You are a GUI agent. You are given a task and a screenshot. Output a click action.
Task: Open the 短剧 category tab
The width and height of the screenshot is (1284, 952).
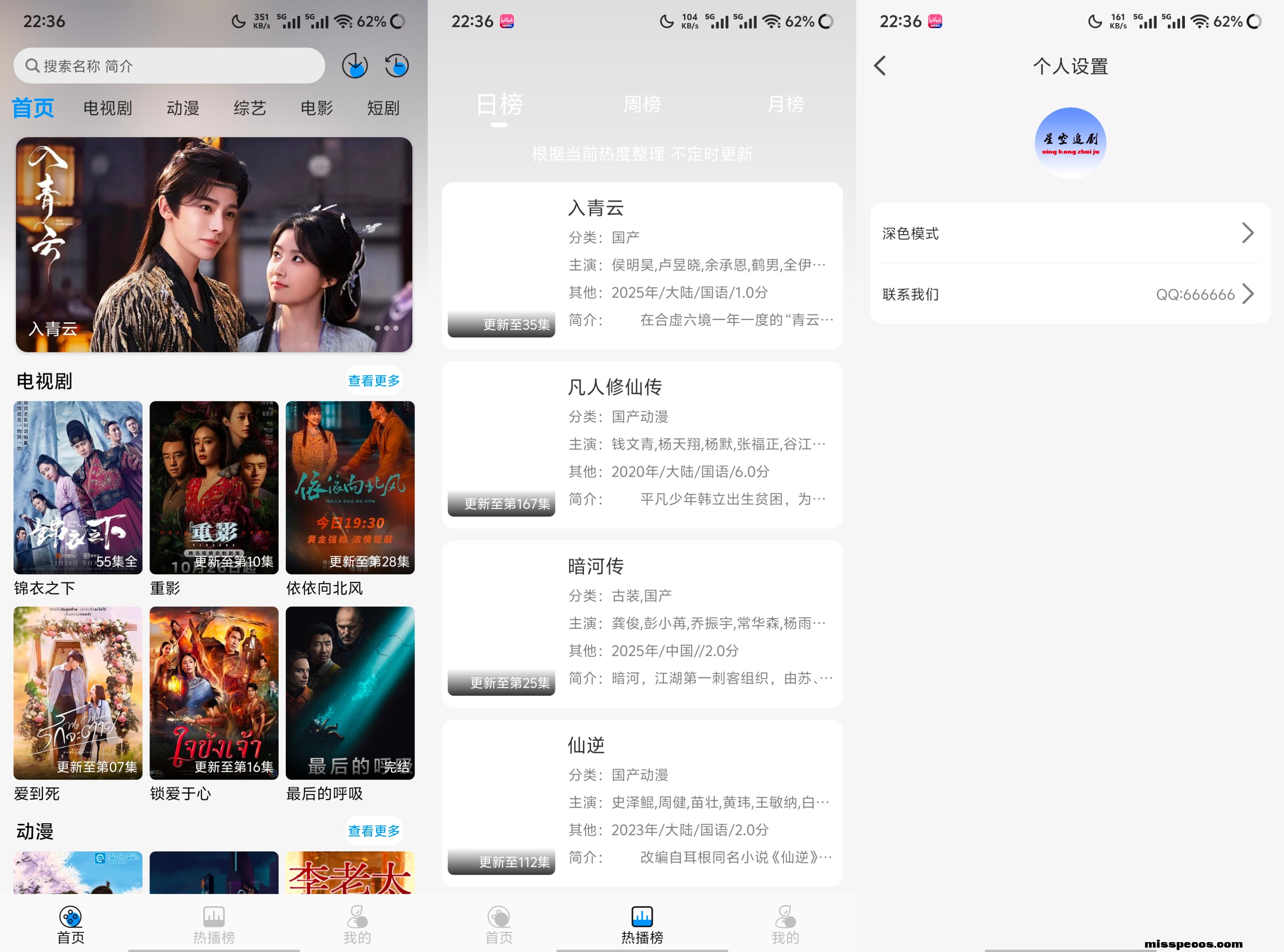pos(383,108)
